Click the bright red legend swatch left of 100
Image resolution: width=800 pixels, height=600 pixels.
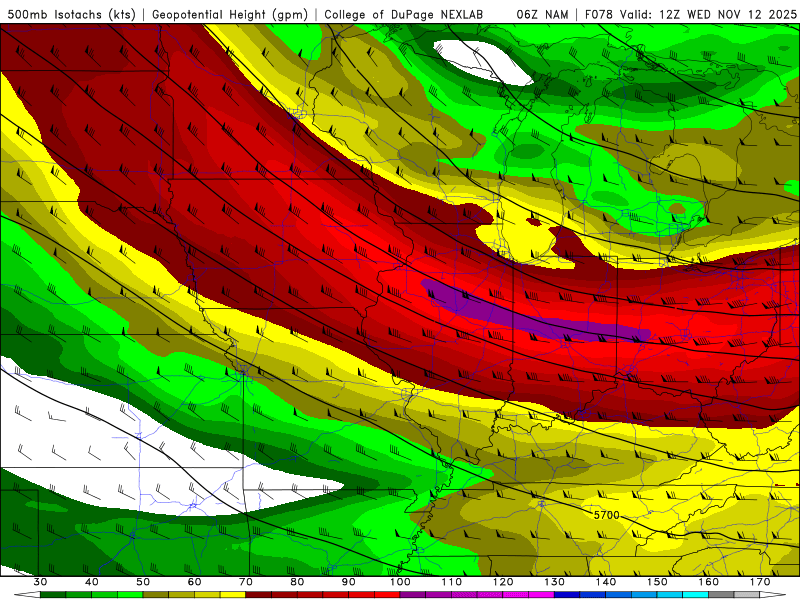(x=387, y=595)
